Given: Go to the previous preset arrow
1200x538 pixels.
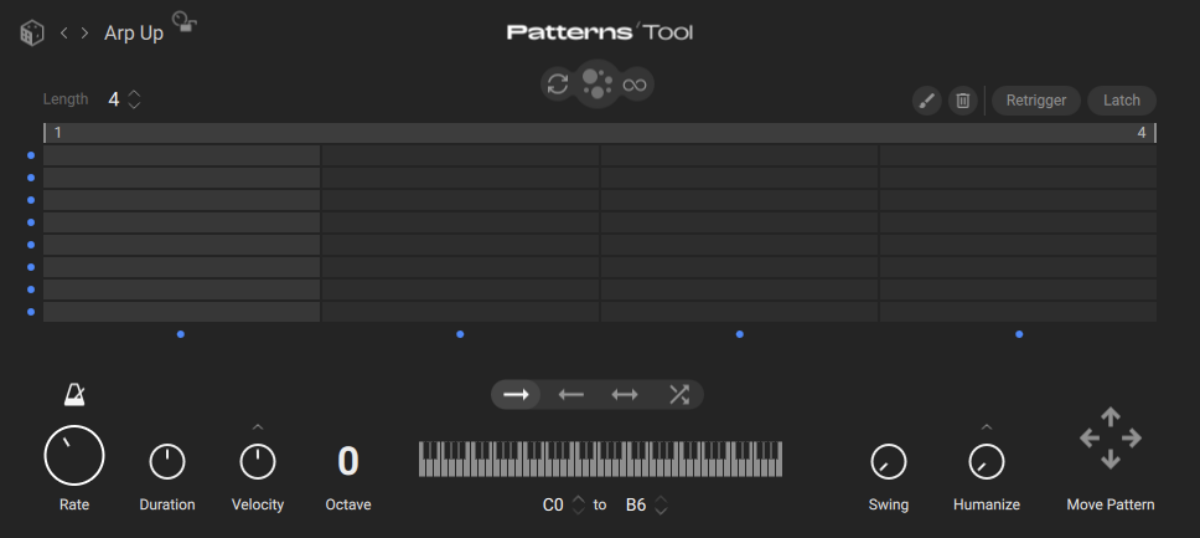Looking at the screenshot, I should click(64, 33).
